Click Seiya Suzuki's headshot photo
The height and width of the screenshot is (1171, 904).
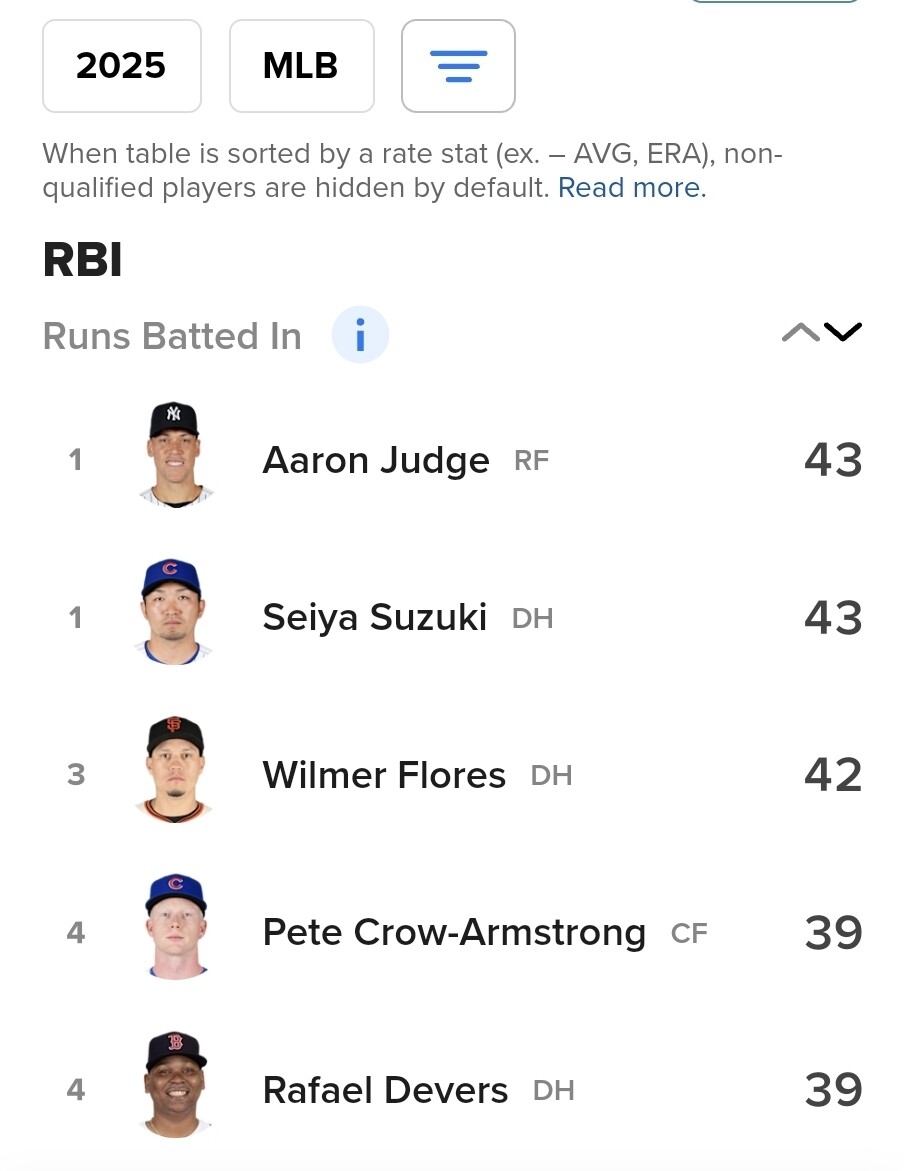pyautogui.click(x=174, y=612)
